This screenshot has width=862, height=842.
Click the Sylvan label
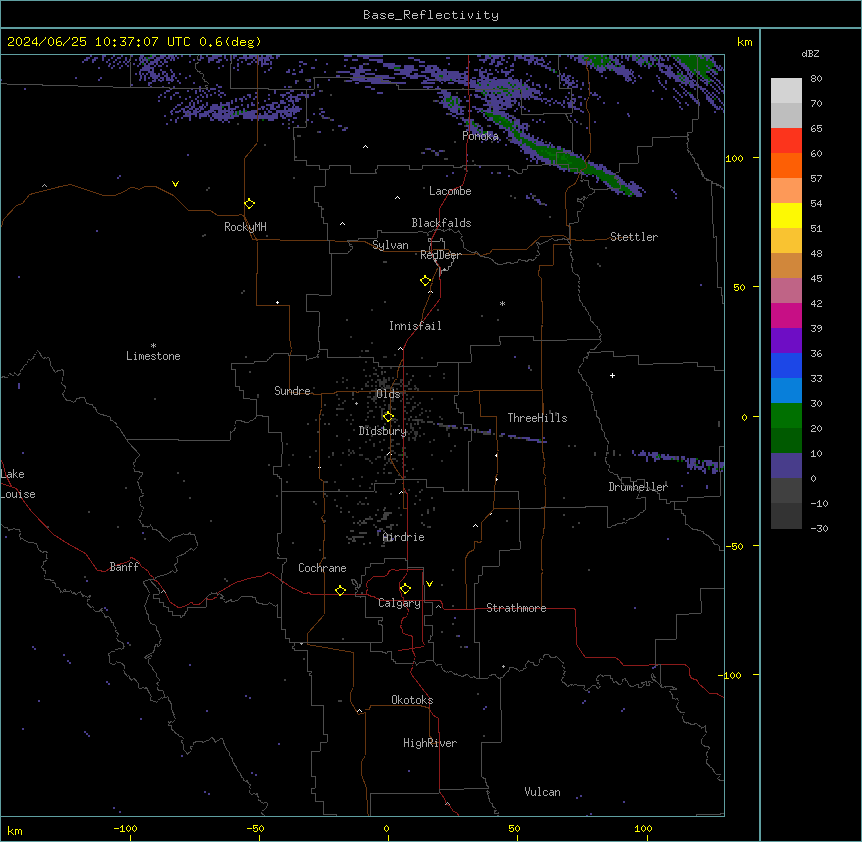(390, 245)
